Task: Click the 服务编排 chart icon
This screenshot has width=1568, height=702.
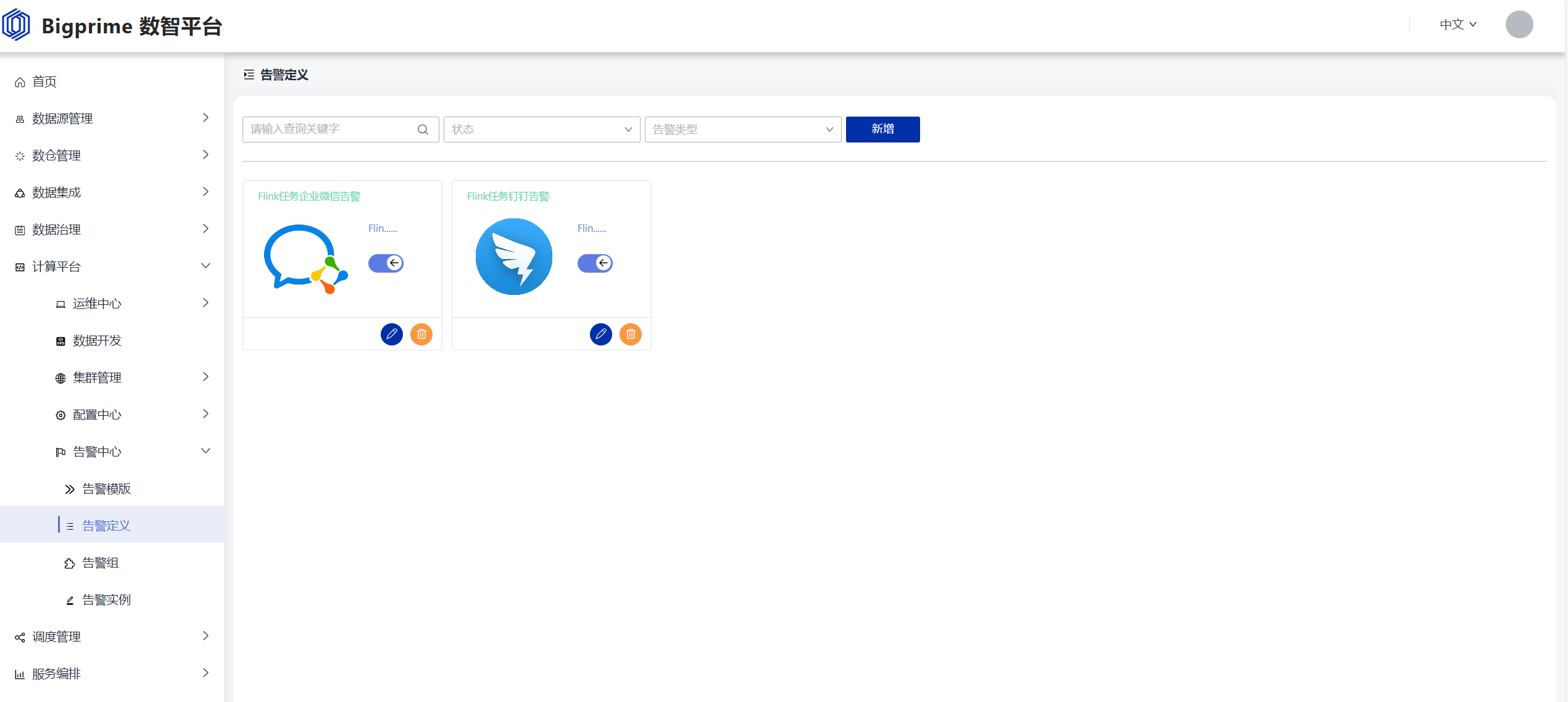Action: (x=20, y=674)
